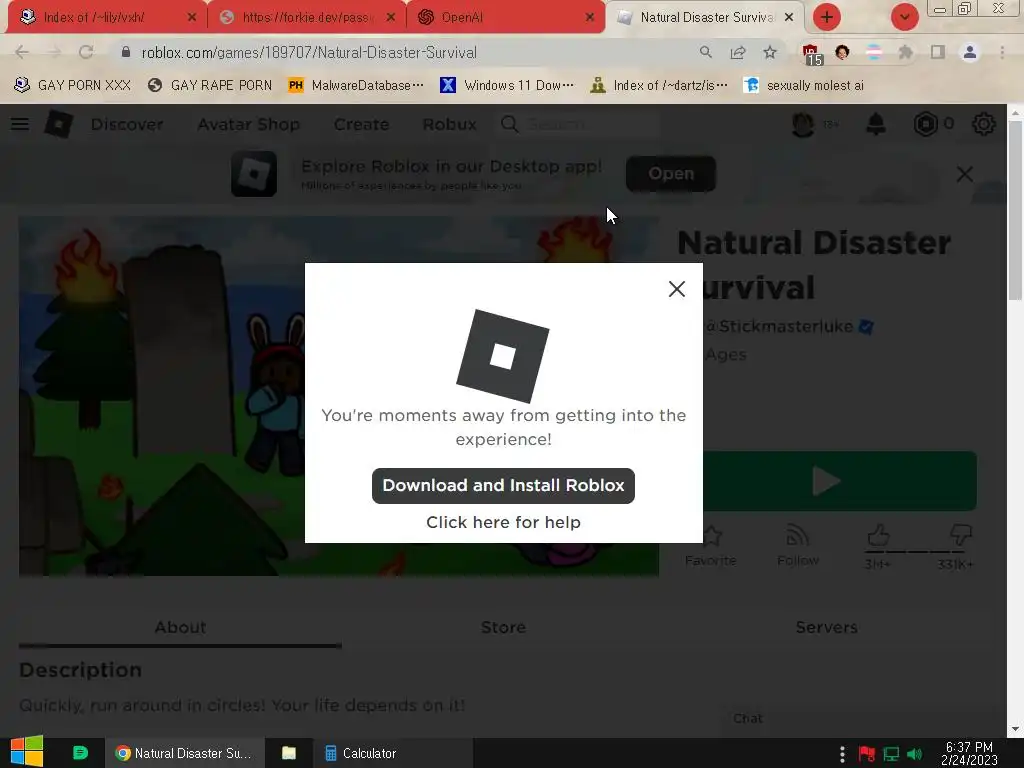The width and height of the screenshot is (1024, 768).
Task: Click the red flag tray icon
Action: point(867,754)
